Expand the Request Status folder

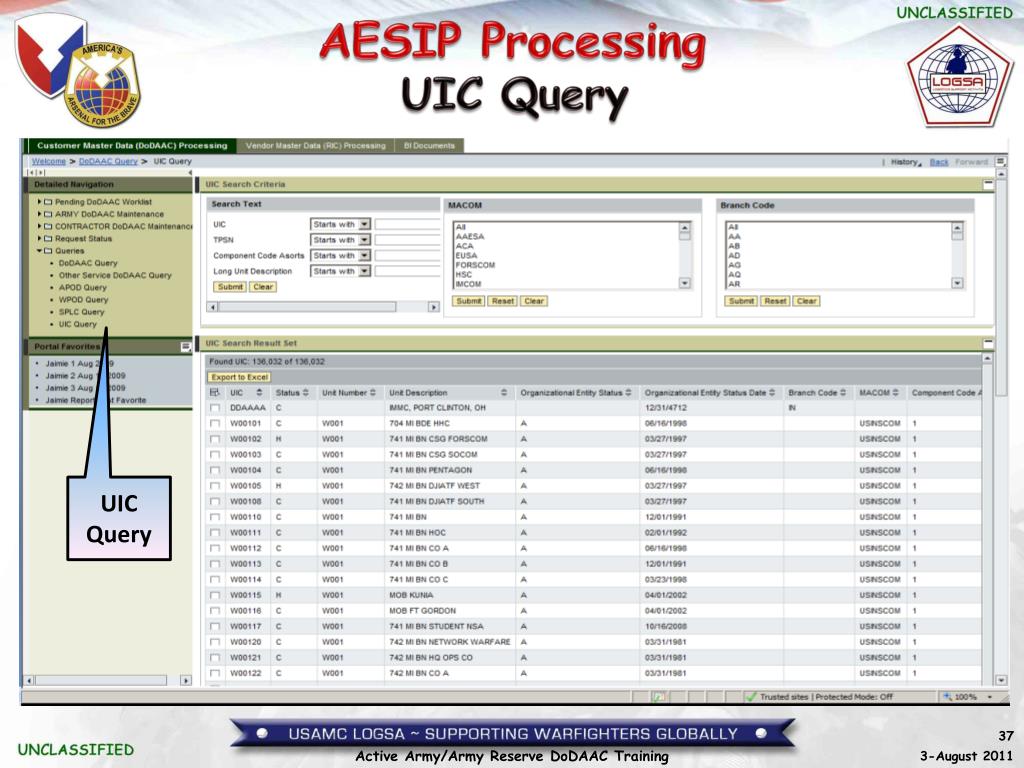click(39, 239)
